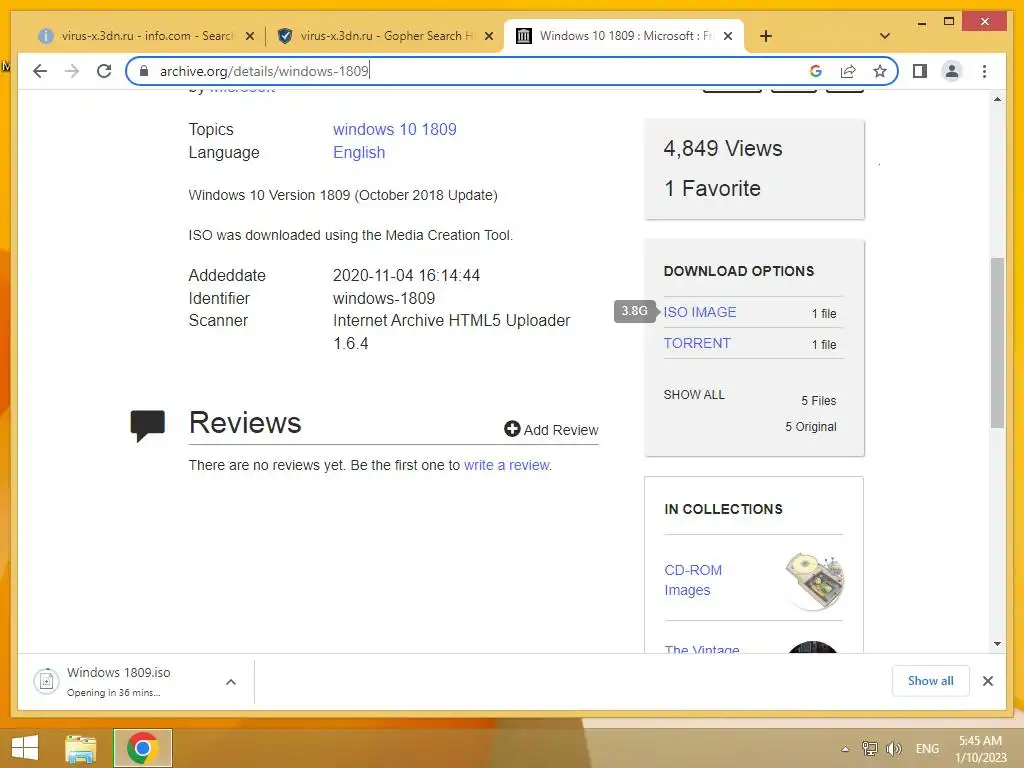Open the English language link
The height and width of the screenshot is (768, 1024).
359,152
